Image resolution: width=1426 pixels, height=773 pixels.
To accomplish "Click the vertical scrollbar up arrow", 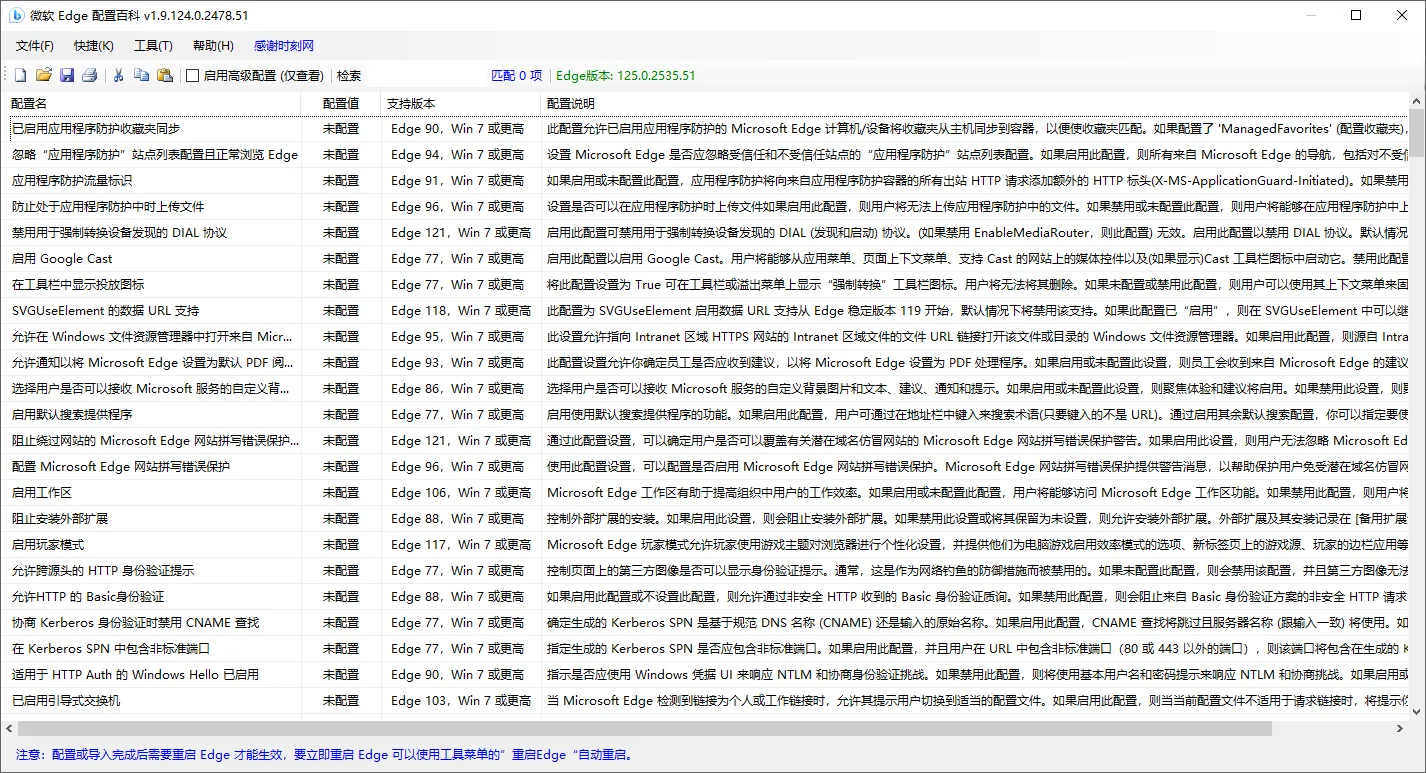I will click(1417, 101).
